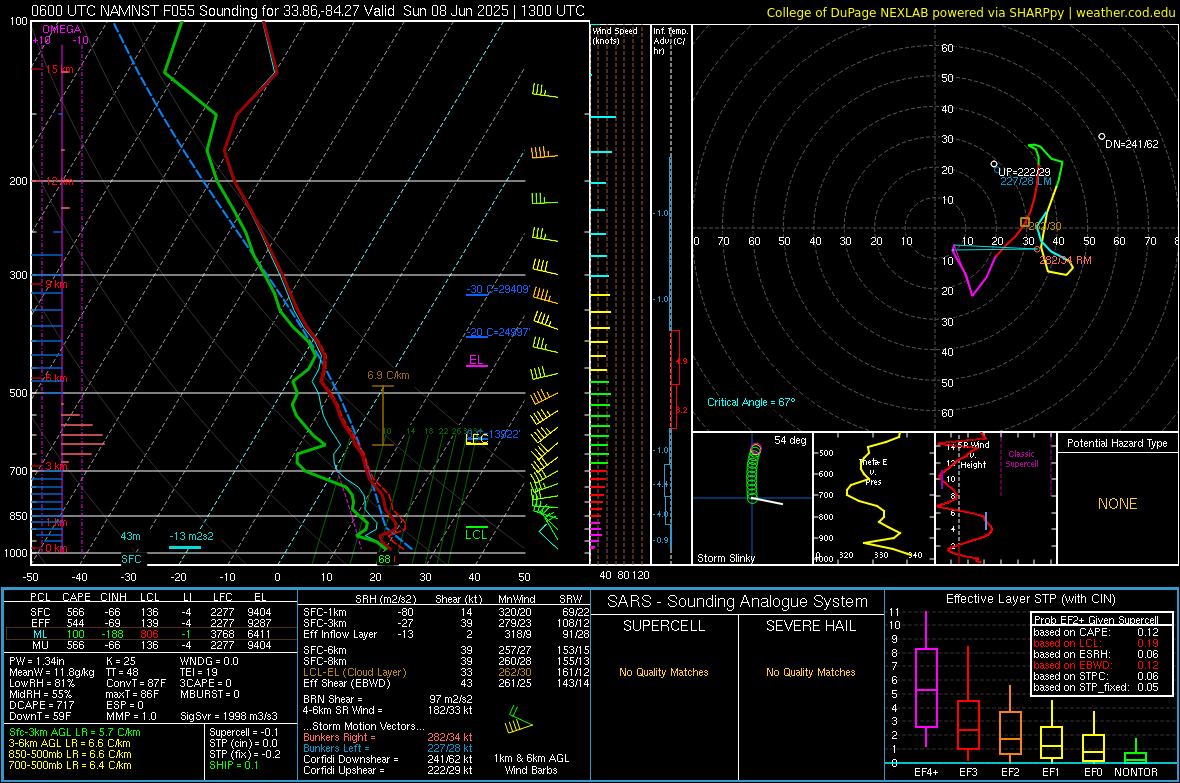Click the magenta EL level label
Screen dimensions: 1180x783
pos(476,360)
